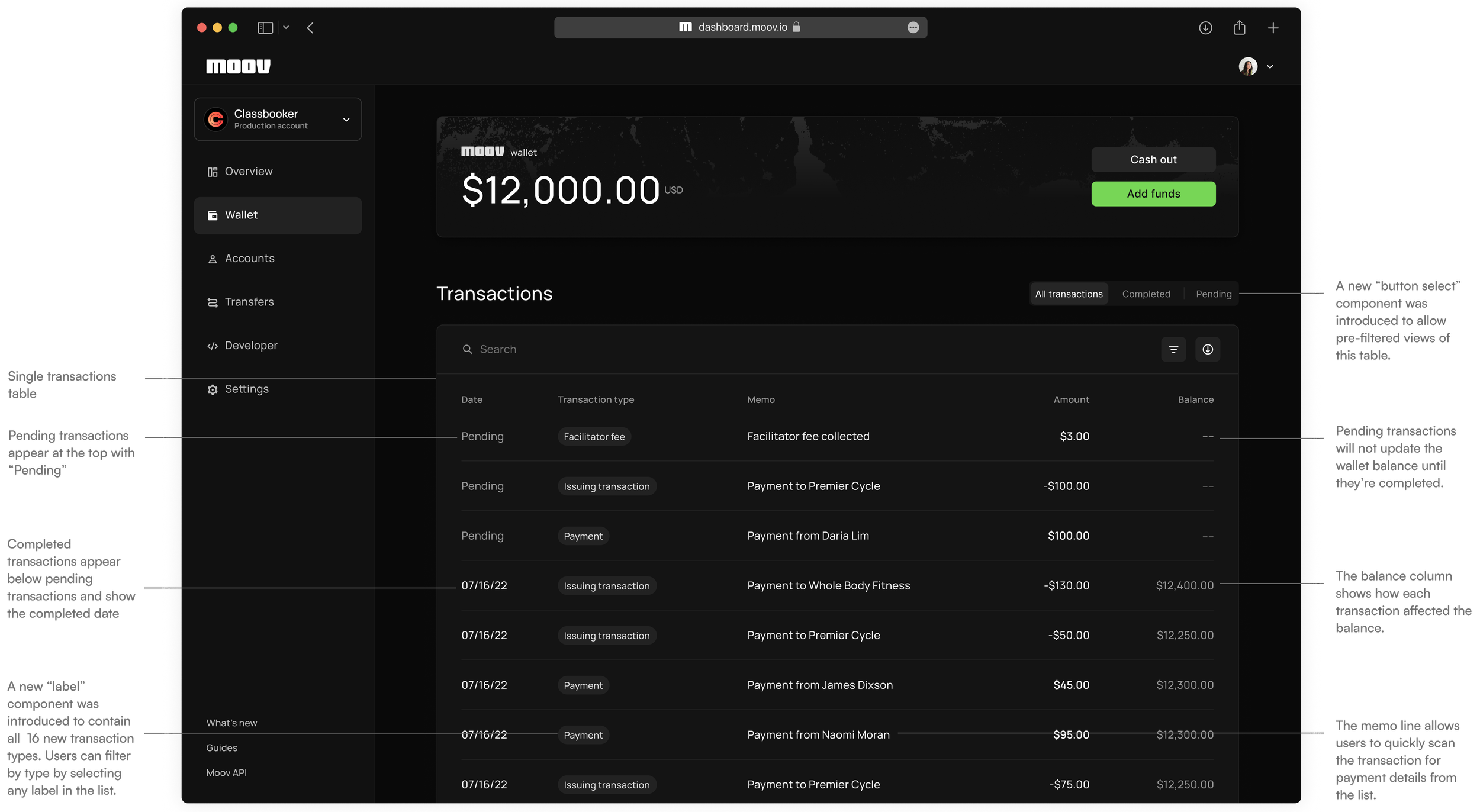Click the Cash out button
The image size is (1480, 812).
pyautogui.click(x=1153, y=160)
